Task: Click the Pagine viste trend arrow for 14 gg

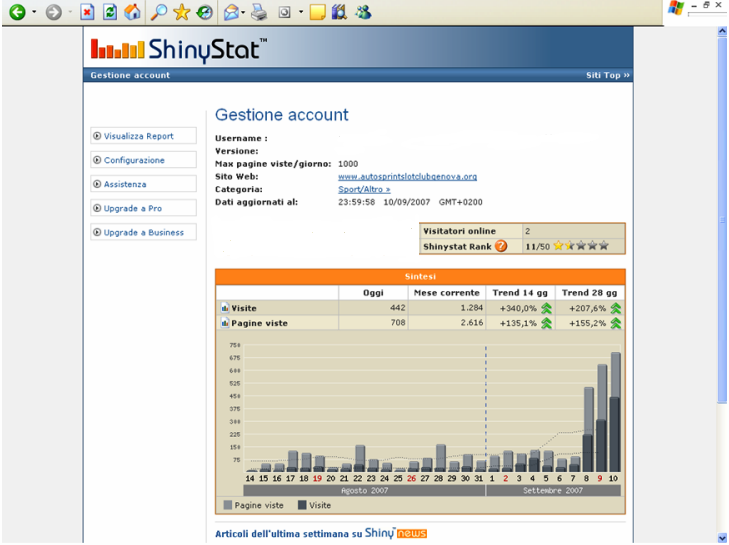Action: pos(546,323)
